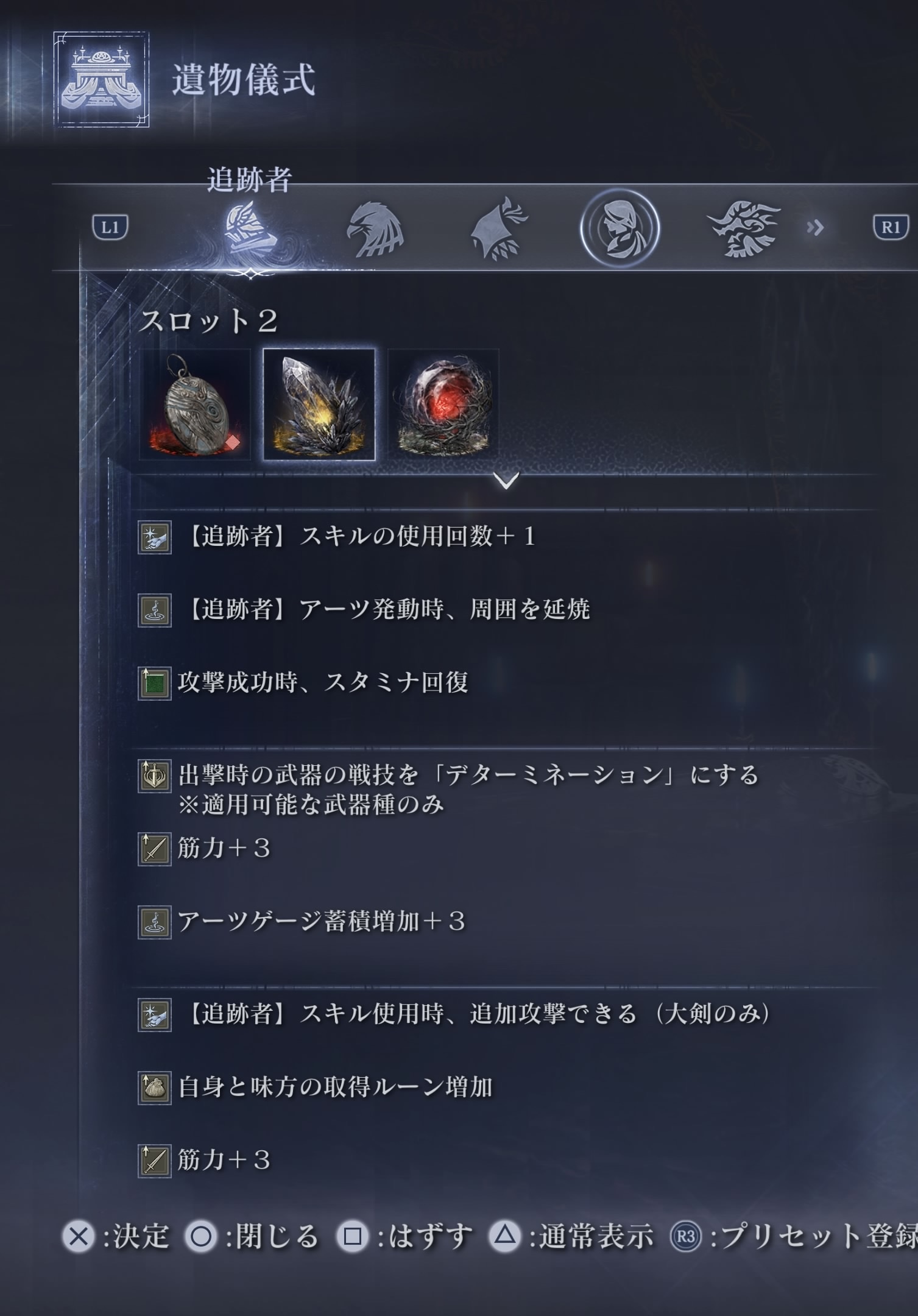
Task: Select the 追跡者 helmet character icon
Action: [x=250, y=229]
